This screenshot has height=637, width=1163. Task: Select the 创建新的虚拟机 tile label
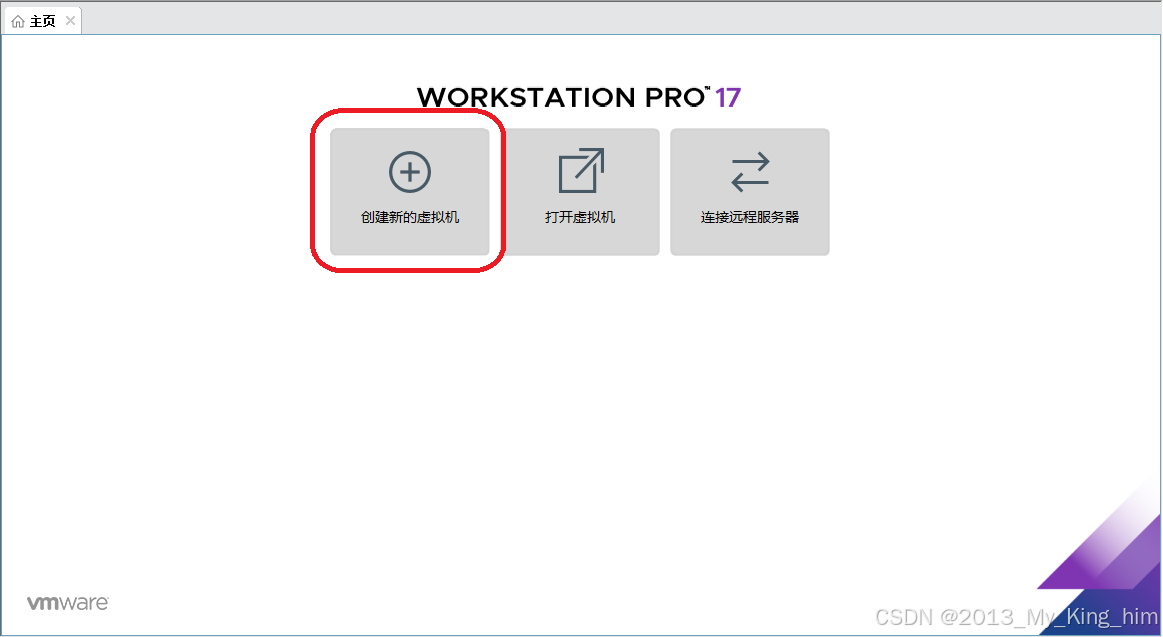[x=410, y=217]
